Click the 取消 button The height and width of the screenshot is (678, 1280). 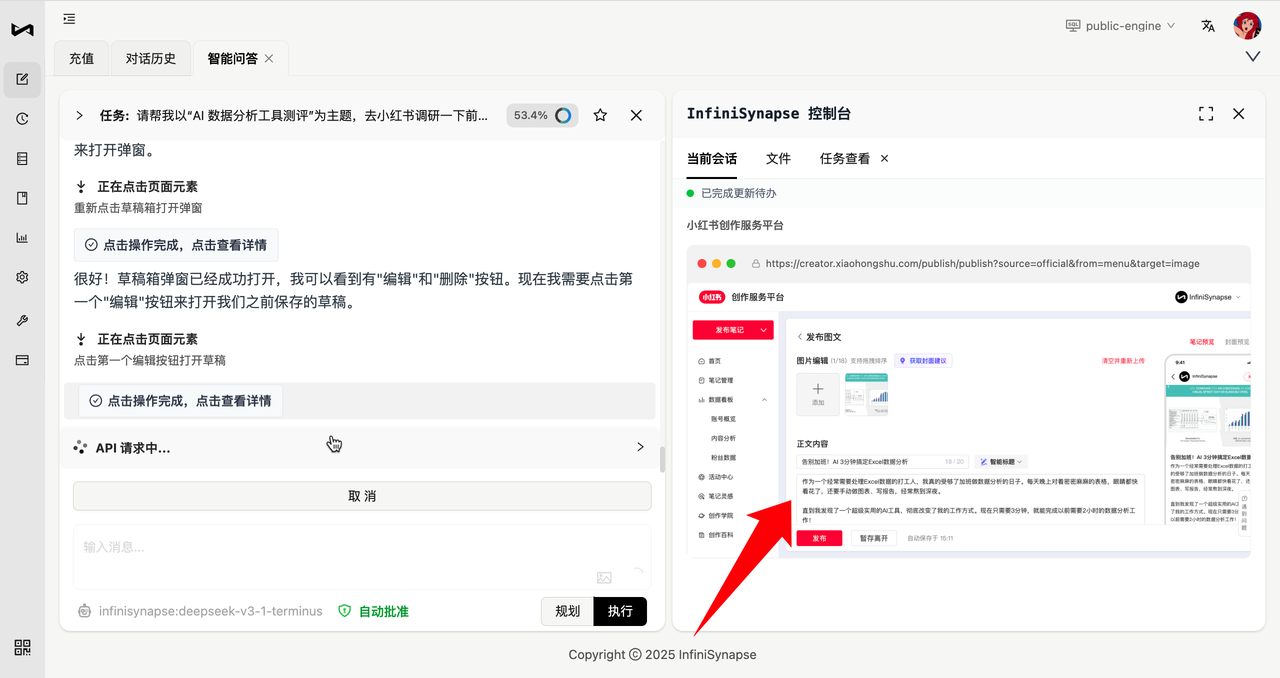click(362, 496)
